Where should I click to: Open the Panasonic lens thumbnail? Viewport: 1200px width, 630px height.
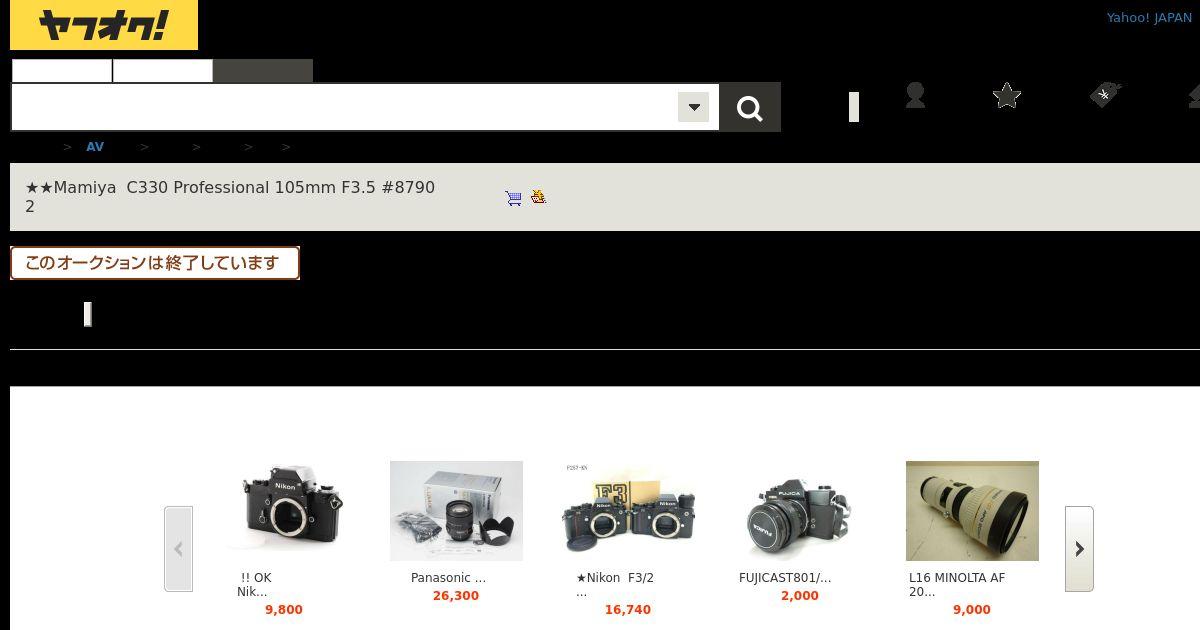coord(456,511)
